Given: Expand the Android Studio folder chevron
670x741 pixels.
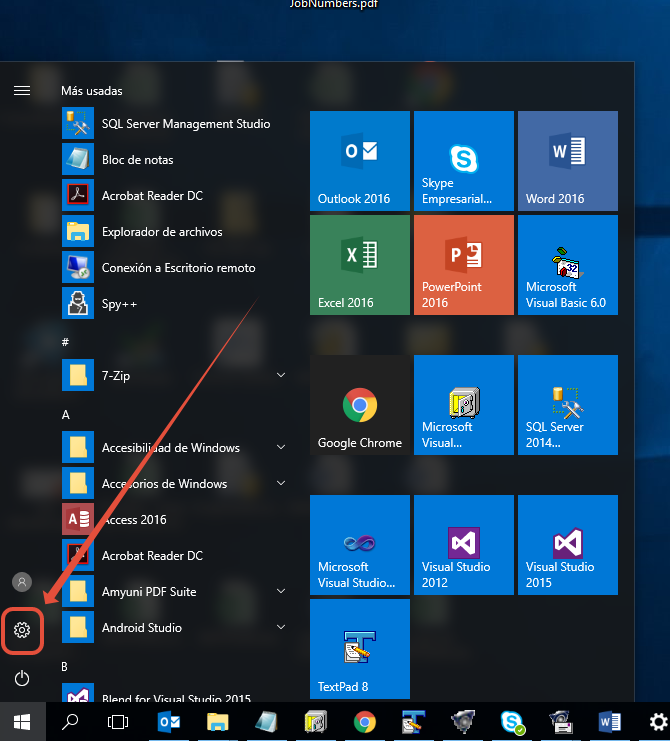Looking at the screenshot, I should 281,627.
